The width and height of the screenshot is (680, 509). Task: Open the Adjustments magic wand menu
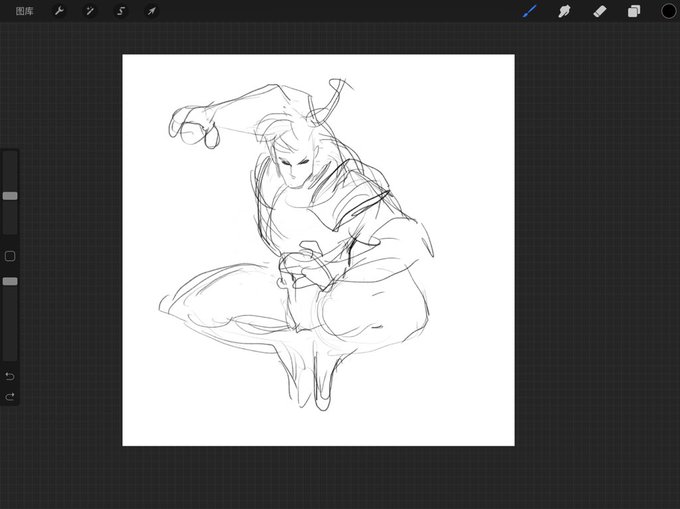90,11
